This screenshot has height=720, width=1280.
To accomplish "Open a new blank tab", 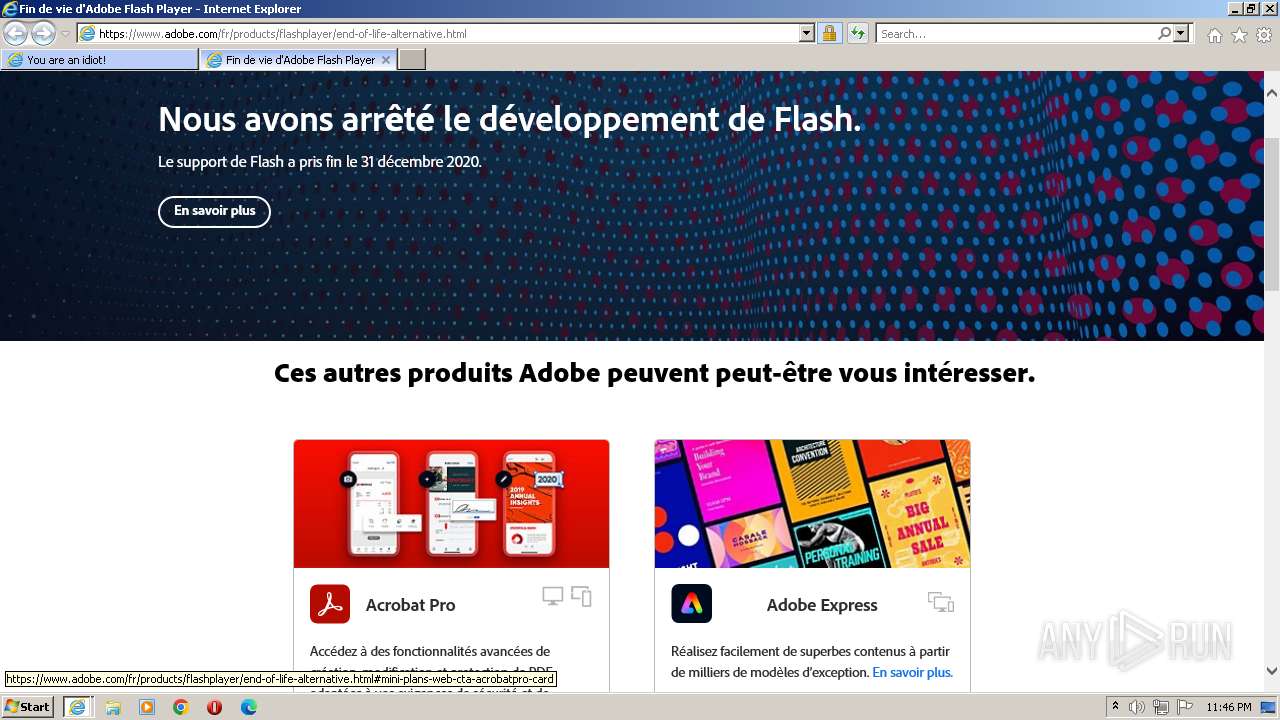I will click(x=412, y=60).
